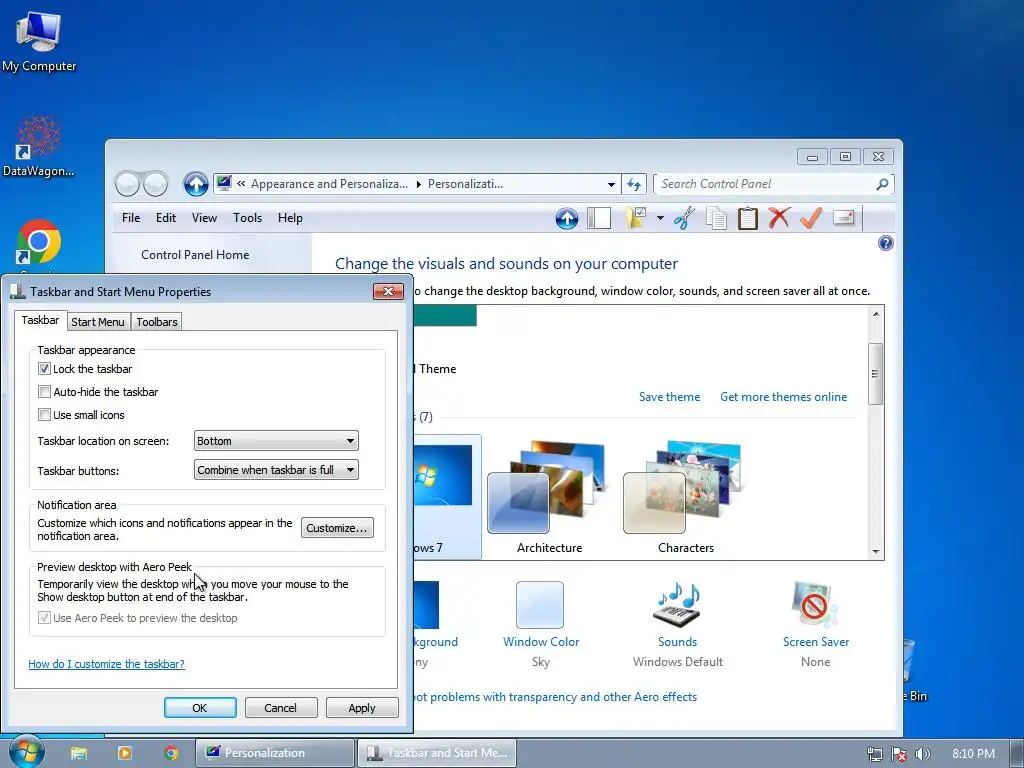Screen dimensions: 1024x768
Task: Open the View menu
Action: 204,218
